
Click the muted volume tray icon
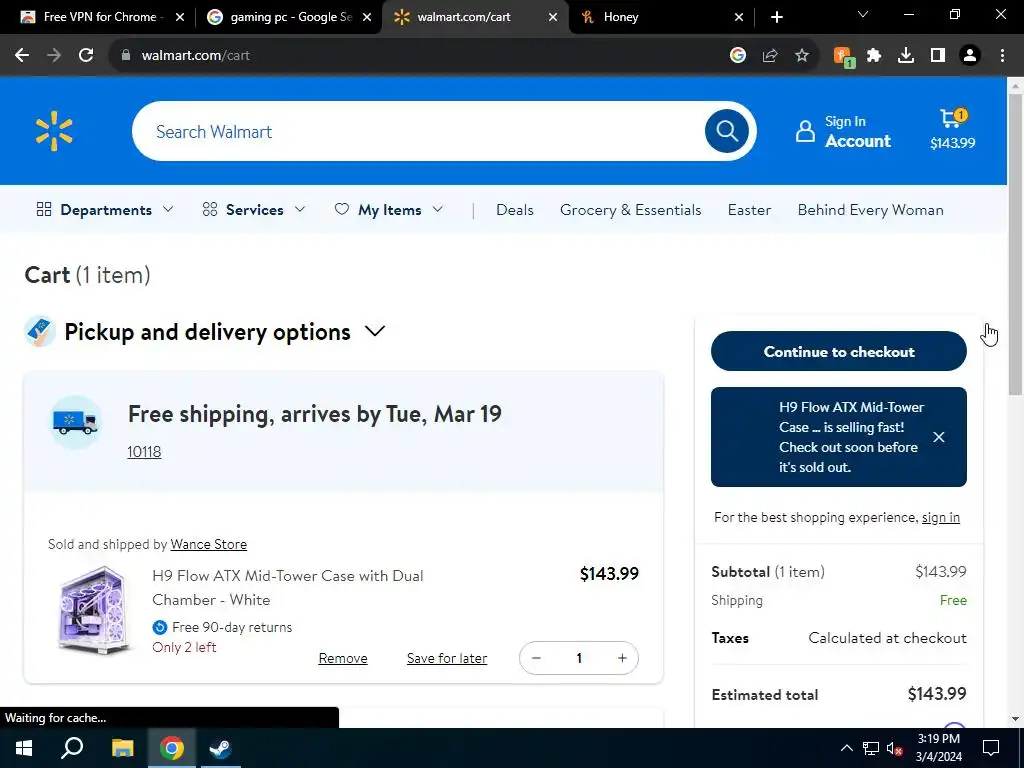click(894, 748)
